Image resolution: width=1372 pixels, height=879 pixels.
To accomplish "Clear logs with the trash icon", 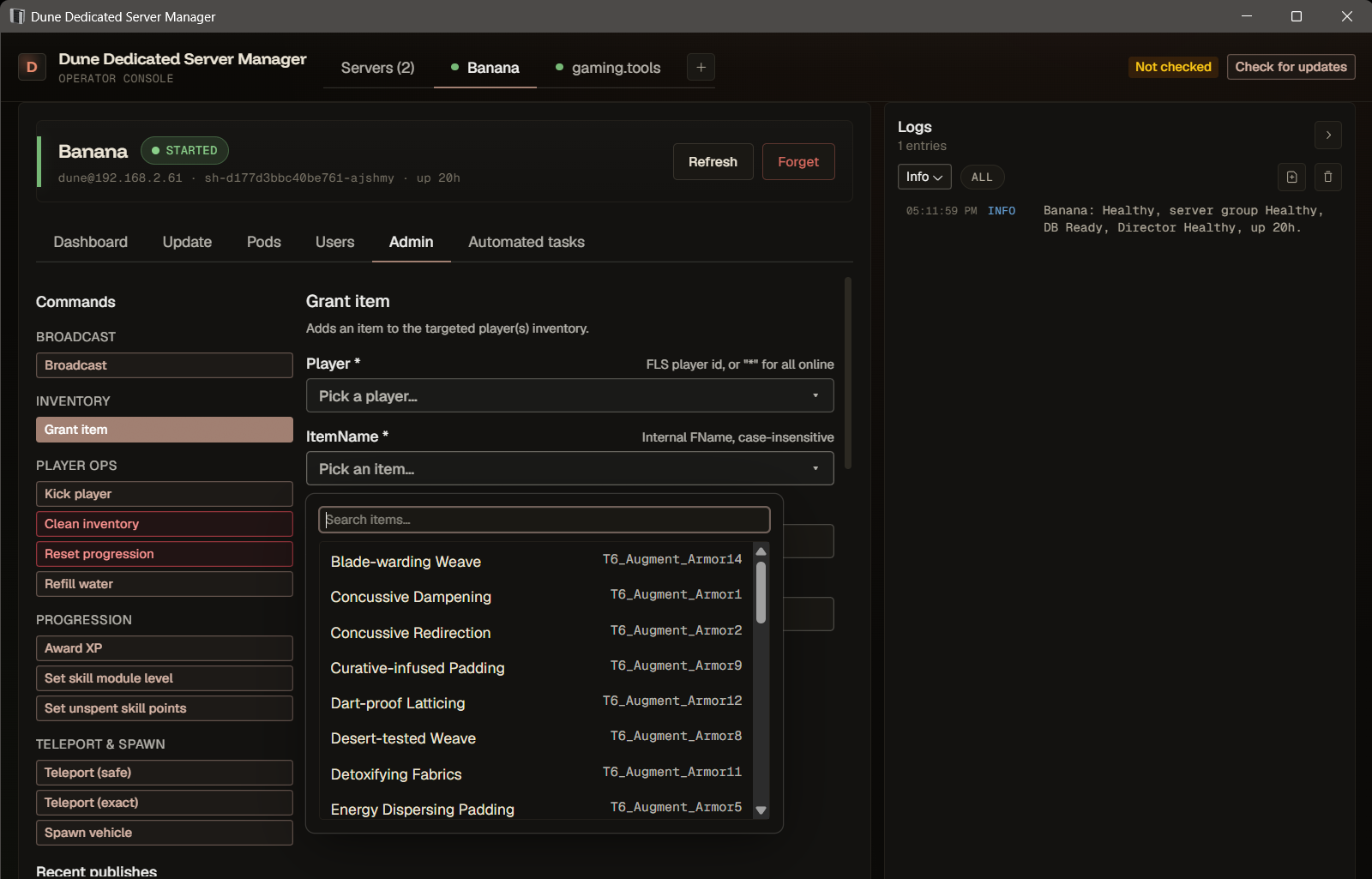I will [1328, 177].
